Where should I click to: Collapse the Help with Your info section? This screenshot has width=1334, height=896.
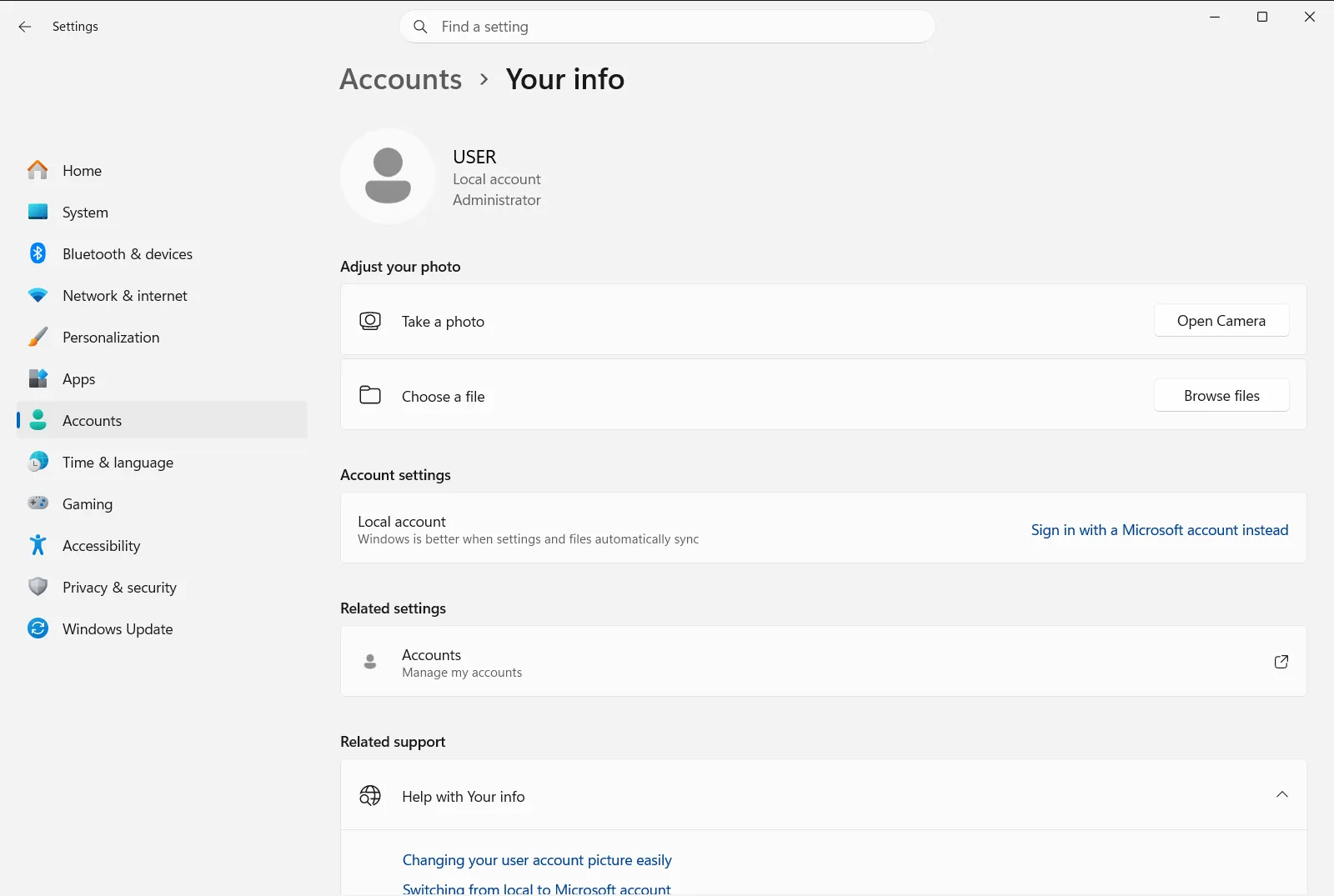point(1282,794)
